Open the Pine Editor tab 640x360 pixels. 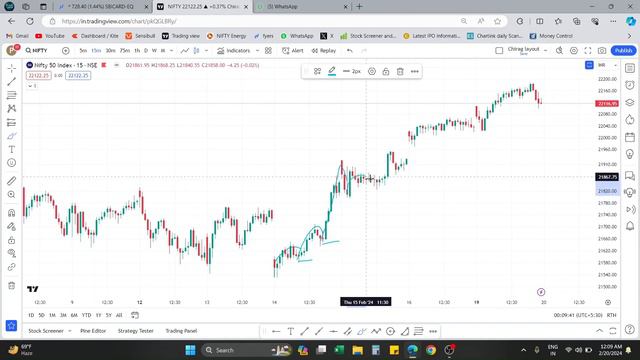[x=93, y=331]
